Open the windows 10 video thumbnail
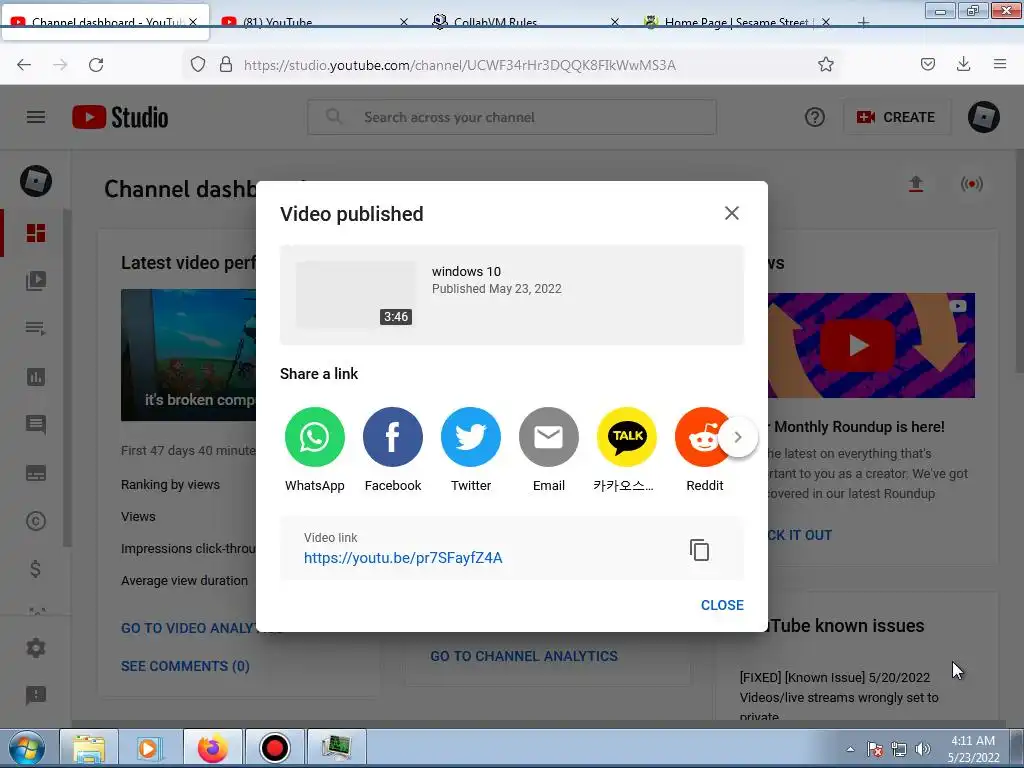1024x768 pixels. (x=355, y=295)
